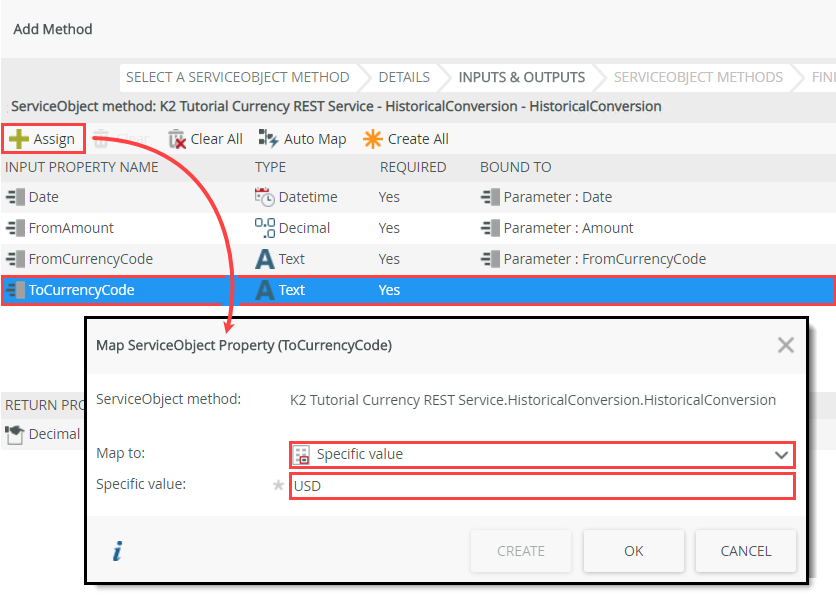Open the Map to dropdown
Viewport: 836px width, 597px height.
point(541,454)
